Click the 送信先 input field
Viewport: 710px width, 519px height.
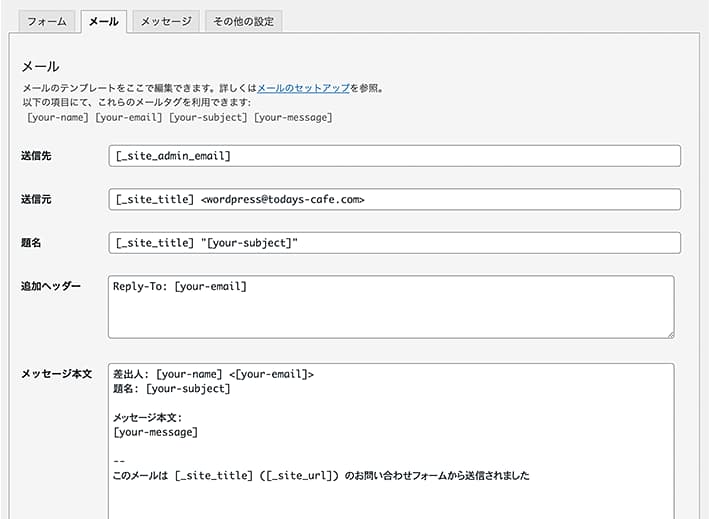394,156
